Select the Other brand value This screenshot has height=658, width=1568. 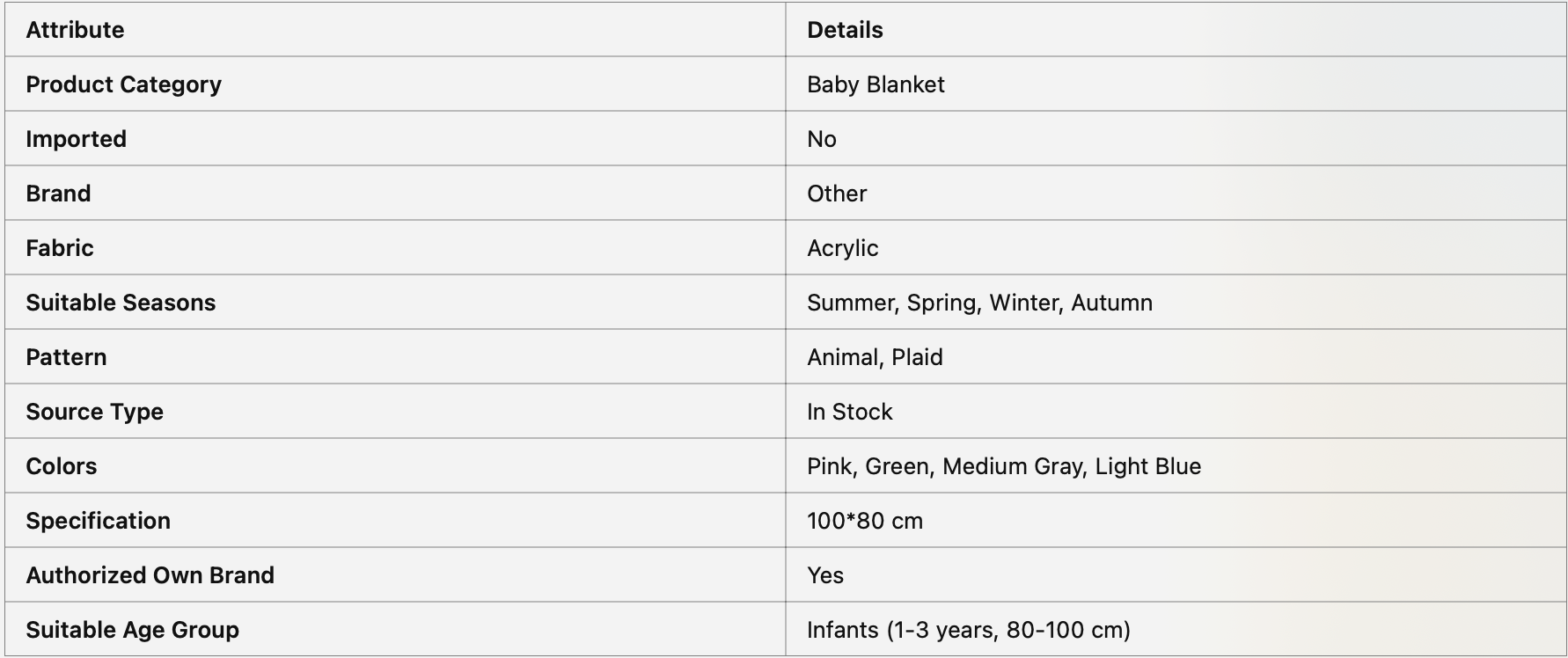coord(837,194)
